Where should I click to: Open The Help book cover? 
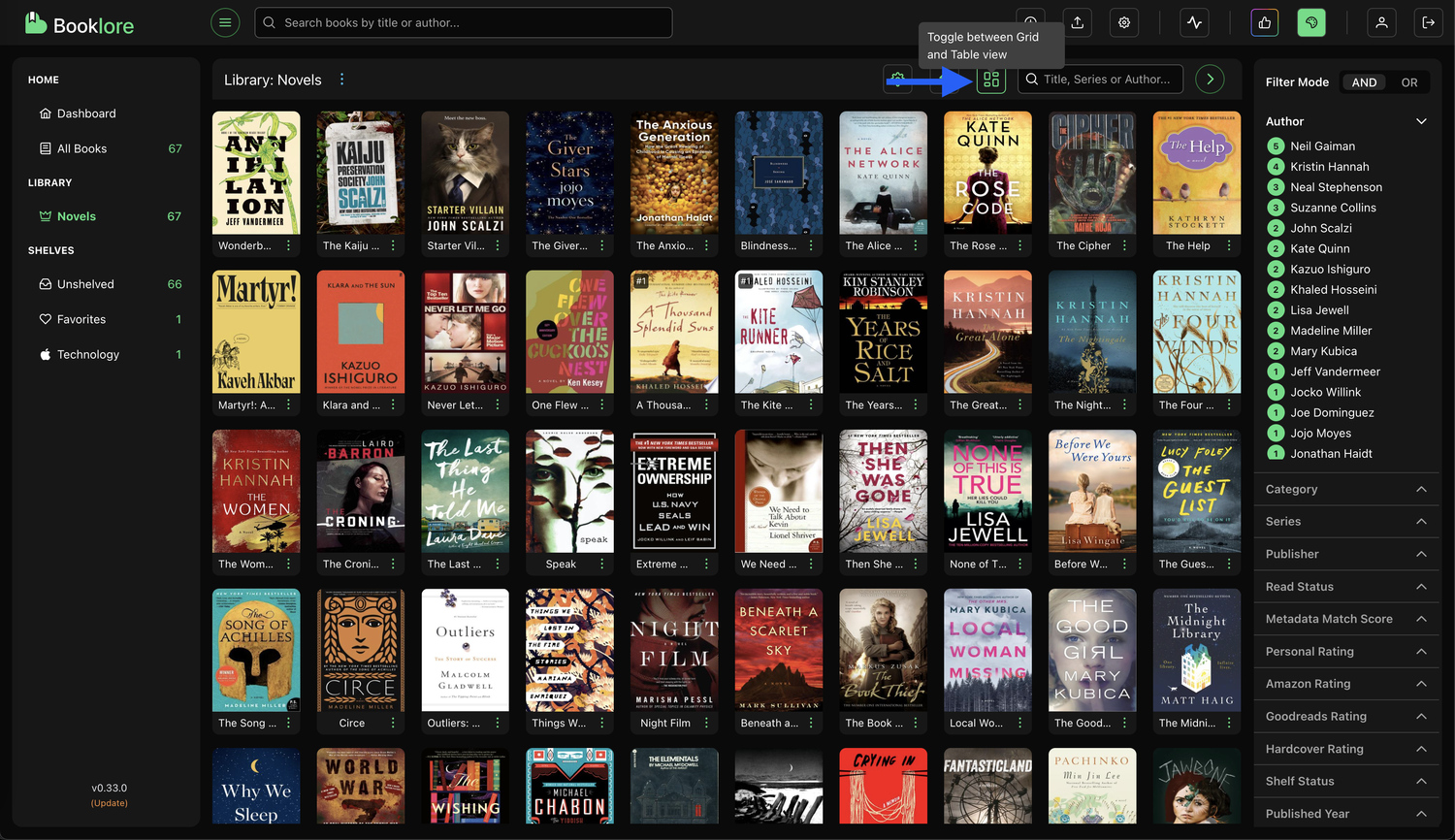[1197, 173]
